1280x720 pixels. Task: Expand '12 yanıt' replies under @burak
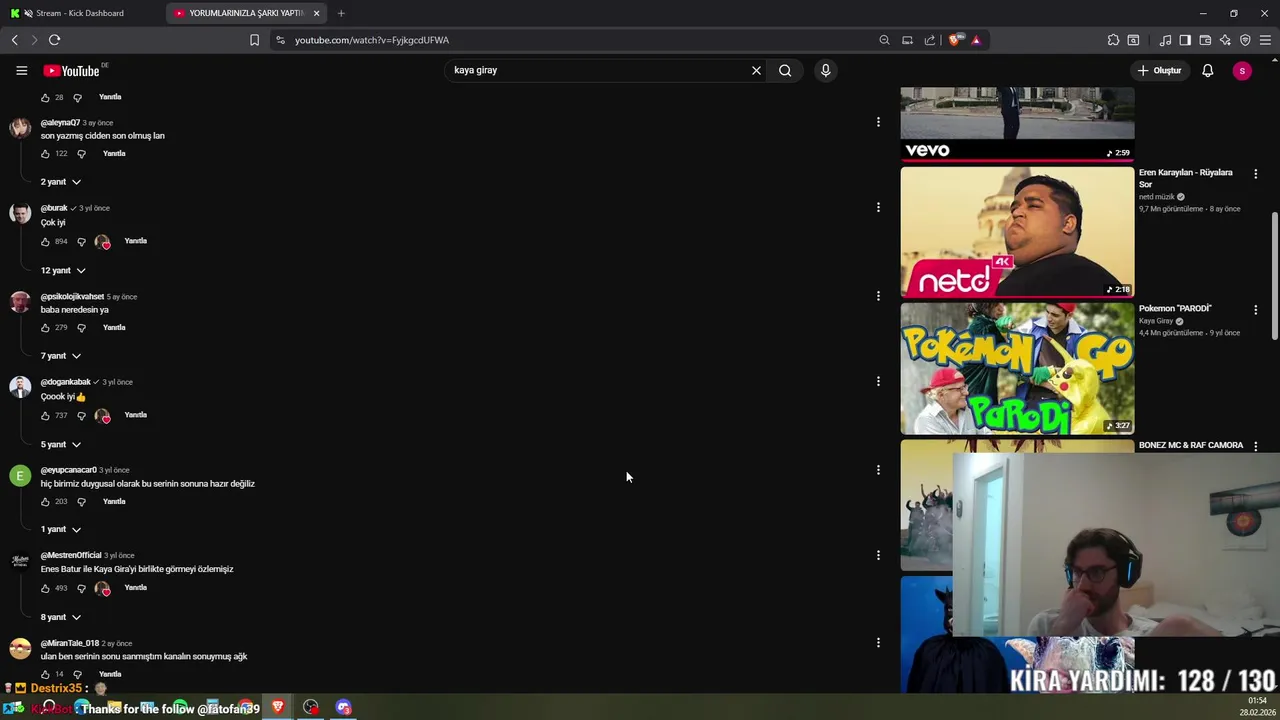point(63,270)
